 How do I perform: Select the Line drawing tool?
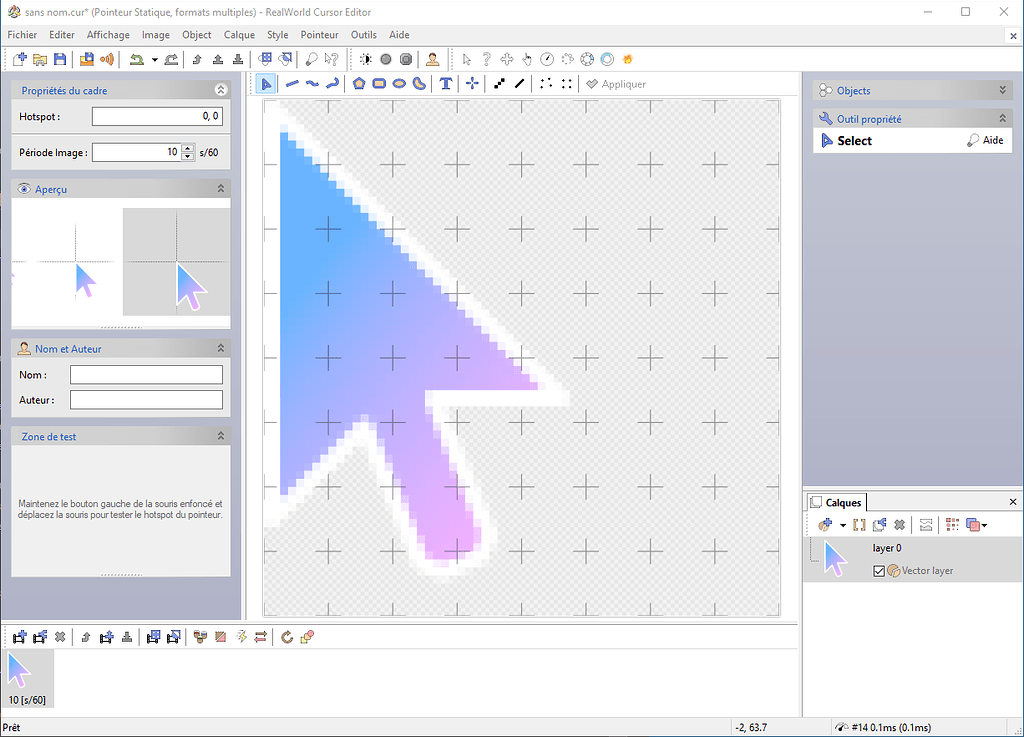[x=292, y=84]
